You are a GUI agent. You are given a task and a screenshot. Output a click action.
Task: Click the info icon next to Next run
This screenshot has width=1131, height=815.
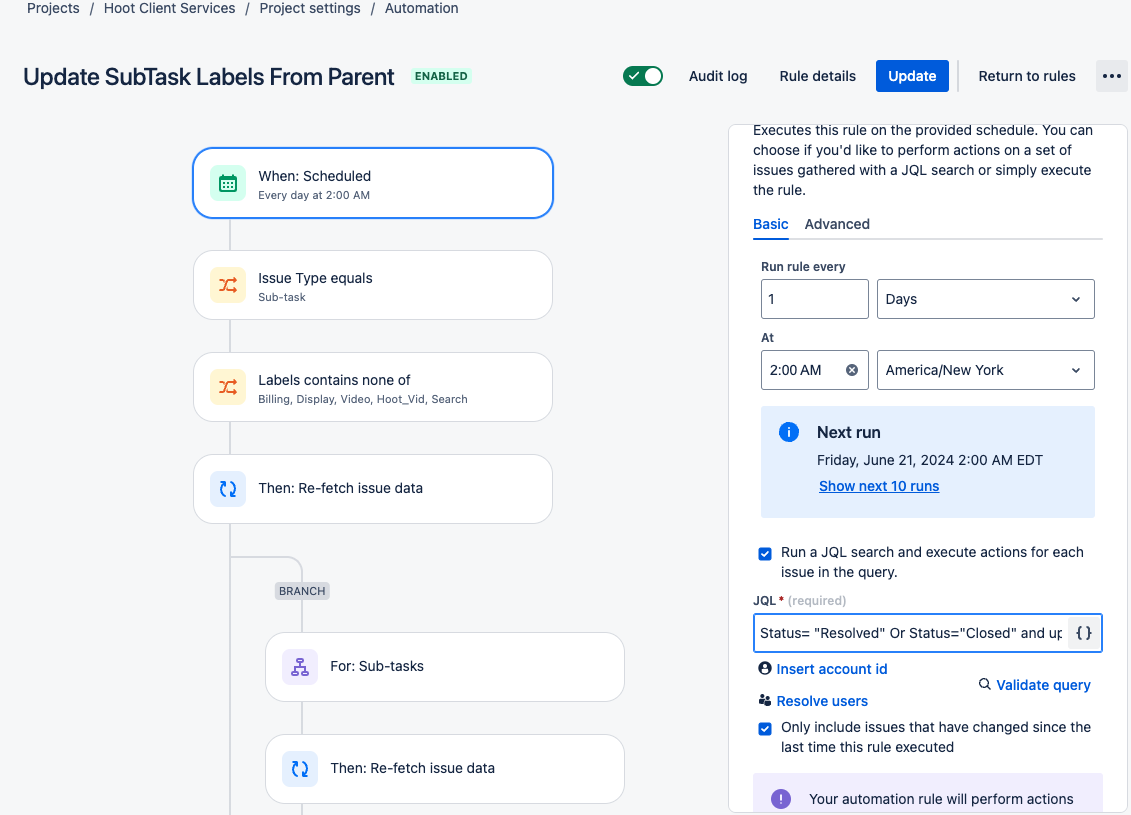(x=789, y=432)
